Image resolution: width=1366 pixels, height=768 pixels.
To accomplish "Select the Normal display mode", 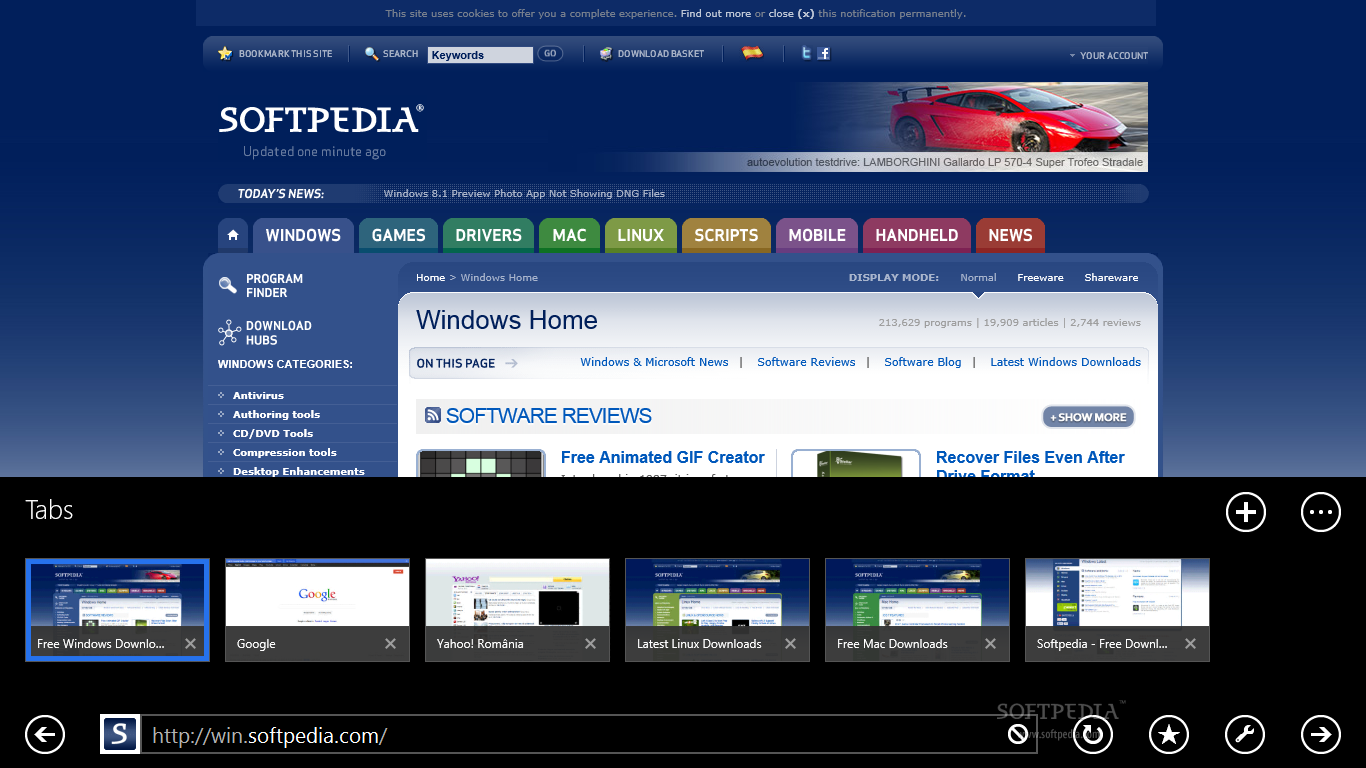I will coord(978,277).
